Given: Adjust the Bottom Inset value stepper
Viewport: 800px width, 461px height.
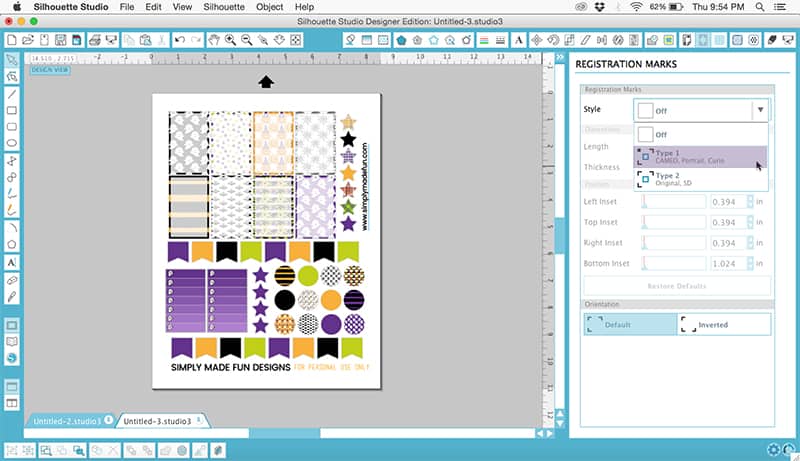Looking at the screenshot, I should pos(750,263).
